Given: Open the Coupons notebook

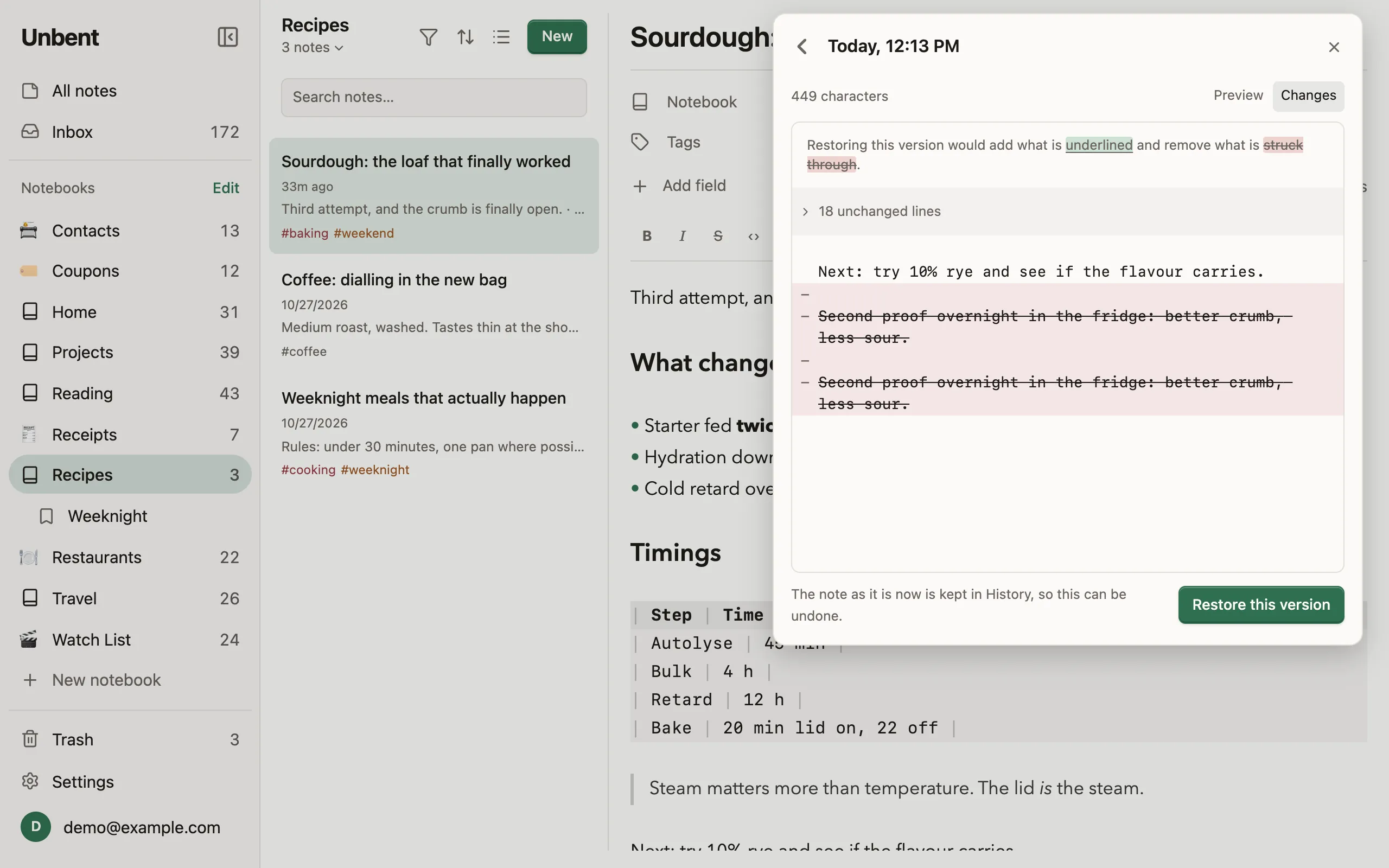Looking at the screenshot, I should coord(130,270).
